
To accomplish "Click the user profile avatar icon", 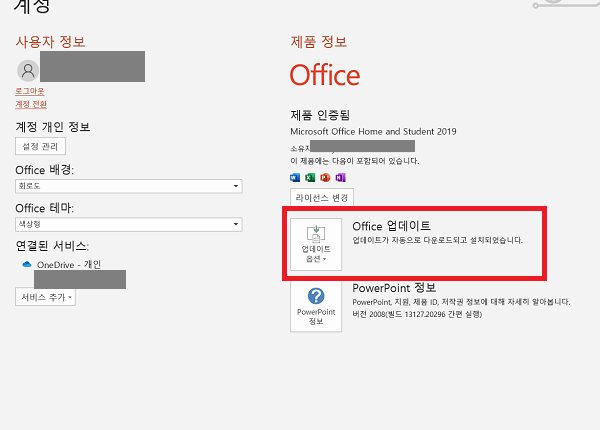I will [28, 71].
